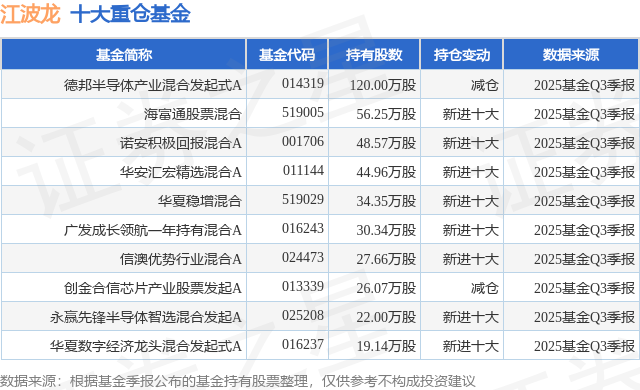Select fund code 025208
The height and width of the screenshot is (390, 640).
pyautogui.click(x=303, y=315)
